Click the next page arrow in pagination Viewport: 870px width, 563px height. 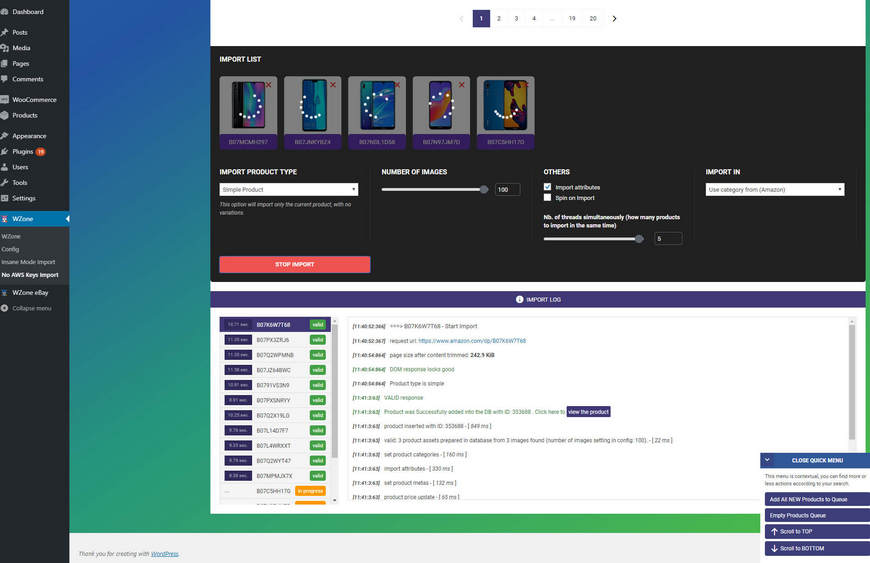[614, 18]
